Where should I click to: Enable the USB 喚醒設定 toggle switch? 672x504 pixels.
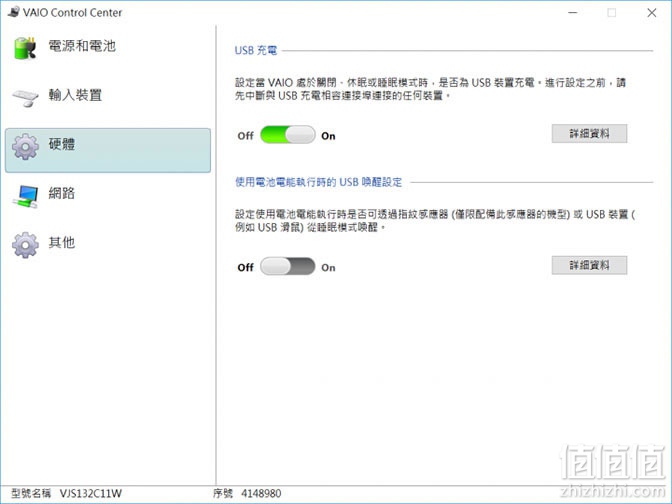pos(288,267)
